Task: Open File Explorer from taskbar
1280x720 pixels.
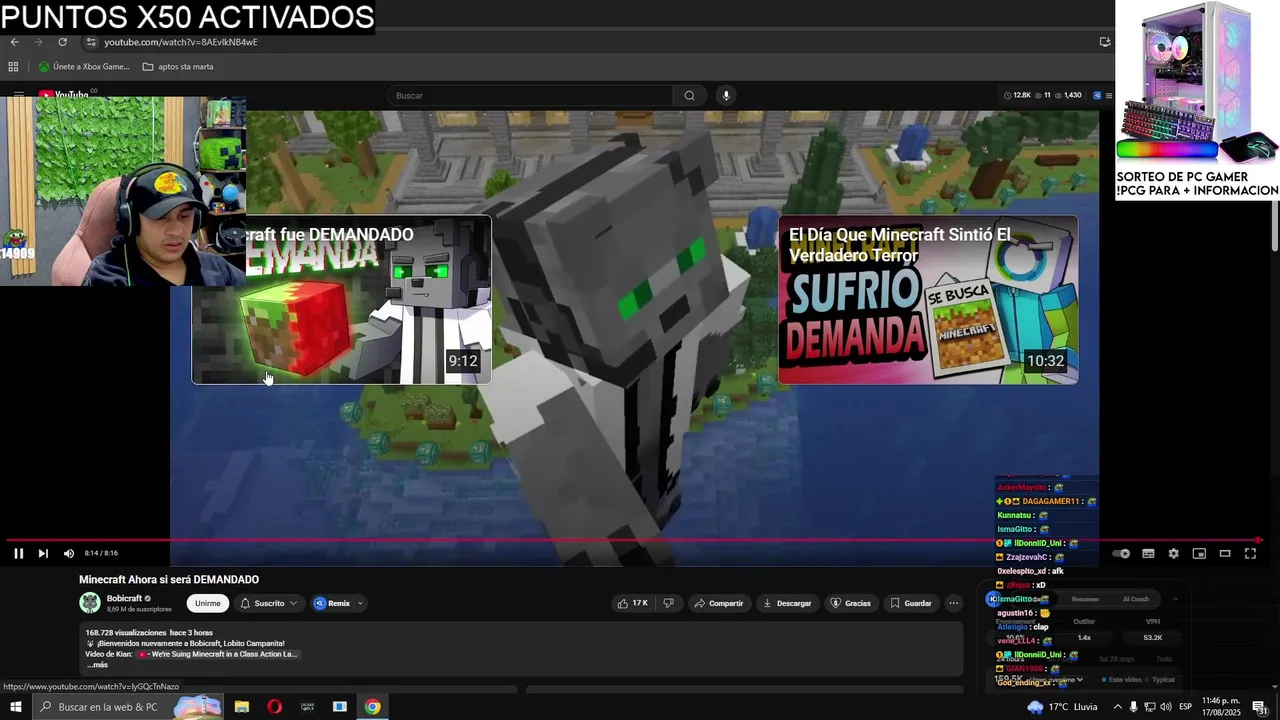Action: click(x=242, y=707)
